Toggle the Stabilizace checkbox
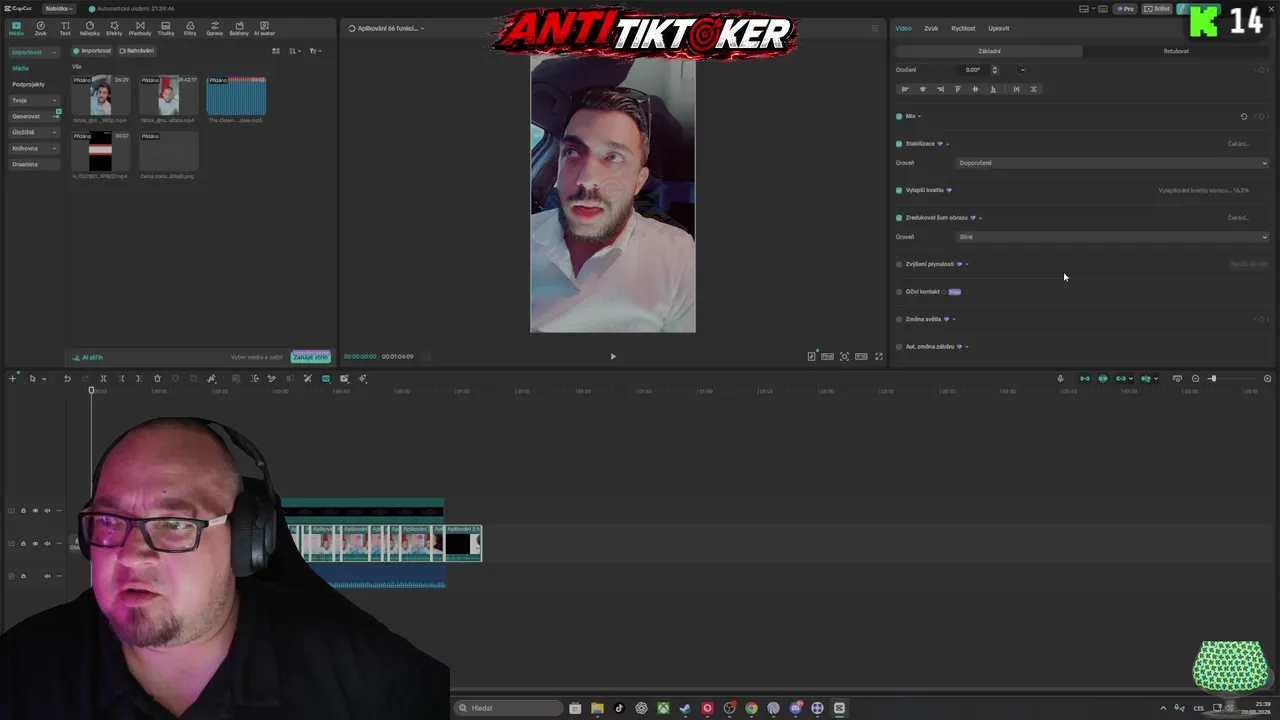The width and height of the screenshot is (1280, 720). [899, 144]
